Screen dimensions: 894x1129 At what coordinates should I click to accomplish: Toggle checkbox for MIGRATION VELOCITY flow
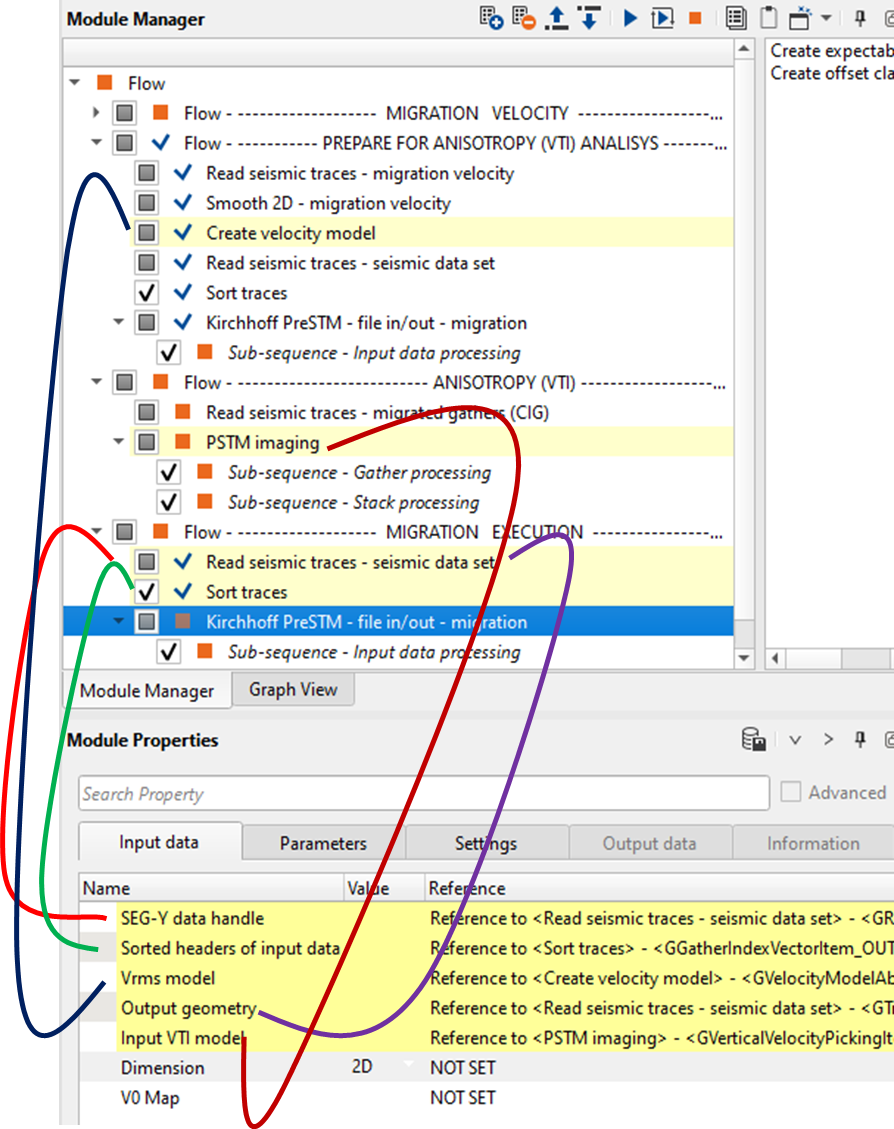pos(125,113)
